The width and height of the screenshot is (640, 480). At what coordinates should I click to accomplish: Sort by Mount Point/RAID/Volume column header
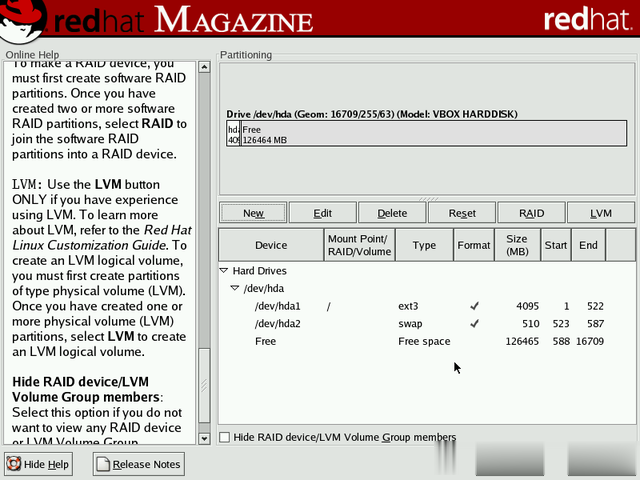(360, 245)
